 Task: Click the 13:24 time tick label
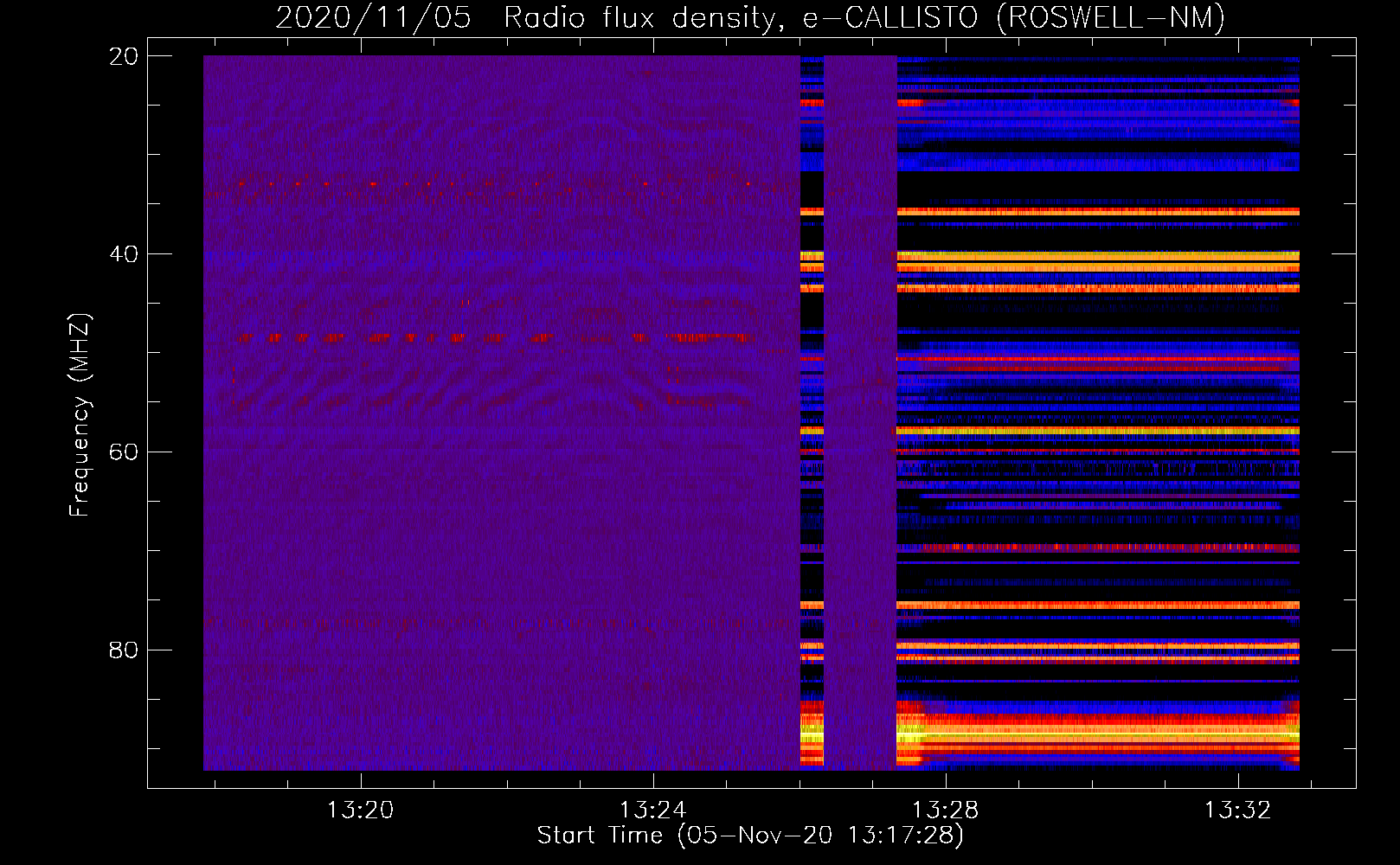tap(652, 810)
